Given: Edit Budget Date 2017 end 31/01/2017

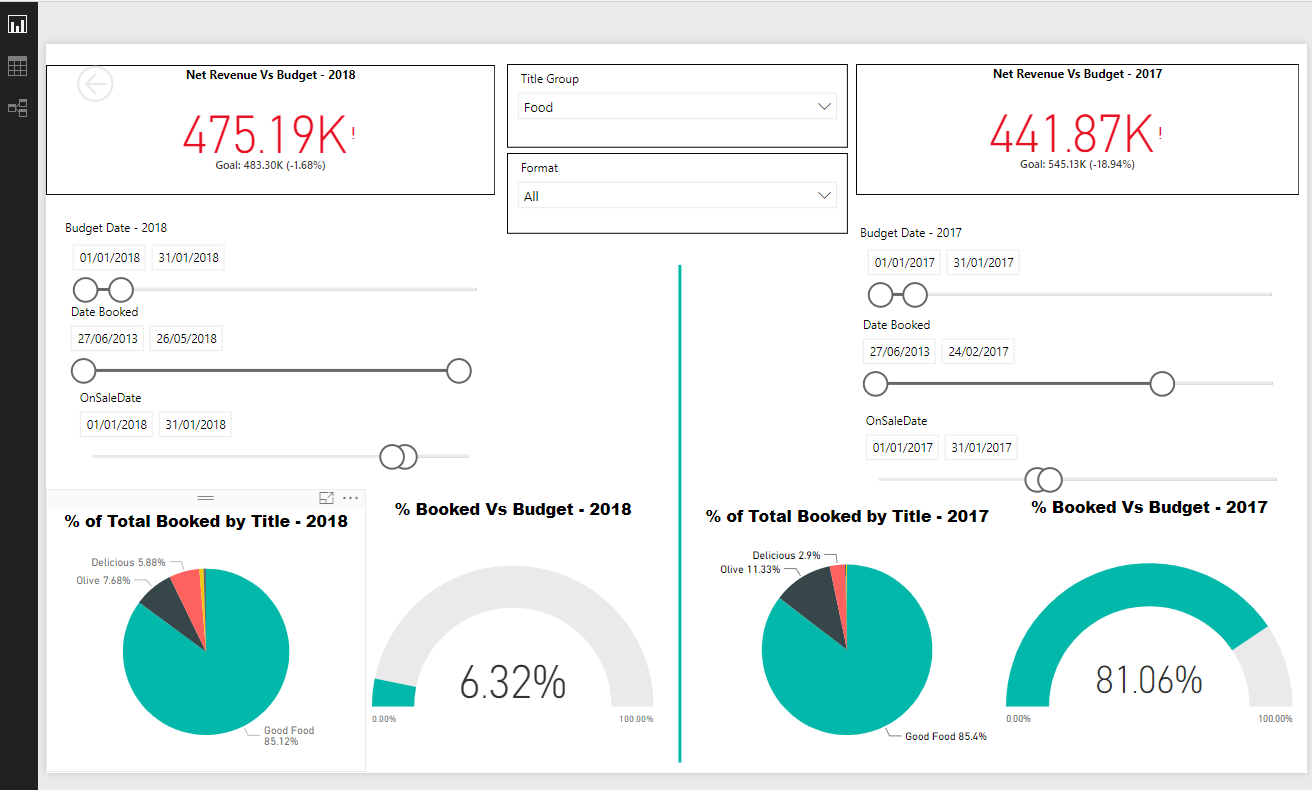Looking at the screenshot, I should (x=984, y=263).
